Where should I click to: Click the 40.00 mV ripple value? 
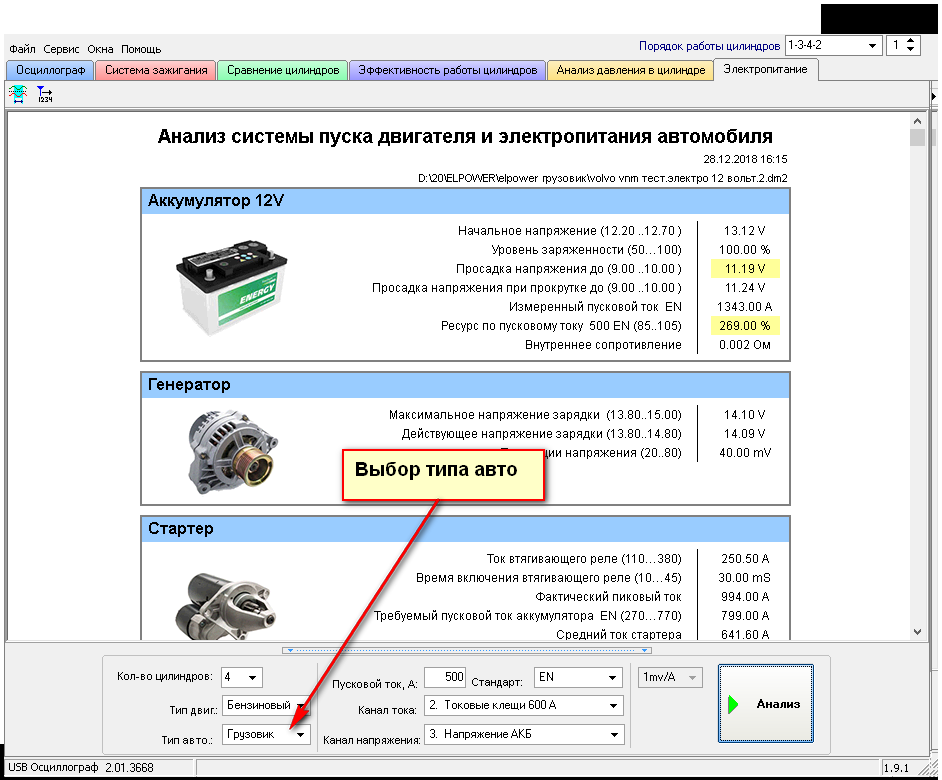click(x=745, y=452)
